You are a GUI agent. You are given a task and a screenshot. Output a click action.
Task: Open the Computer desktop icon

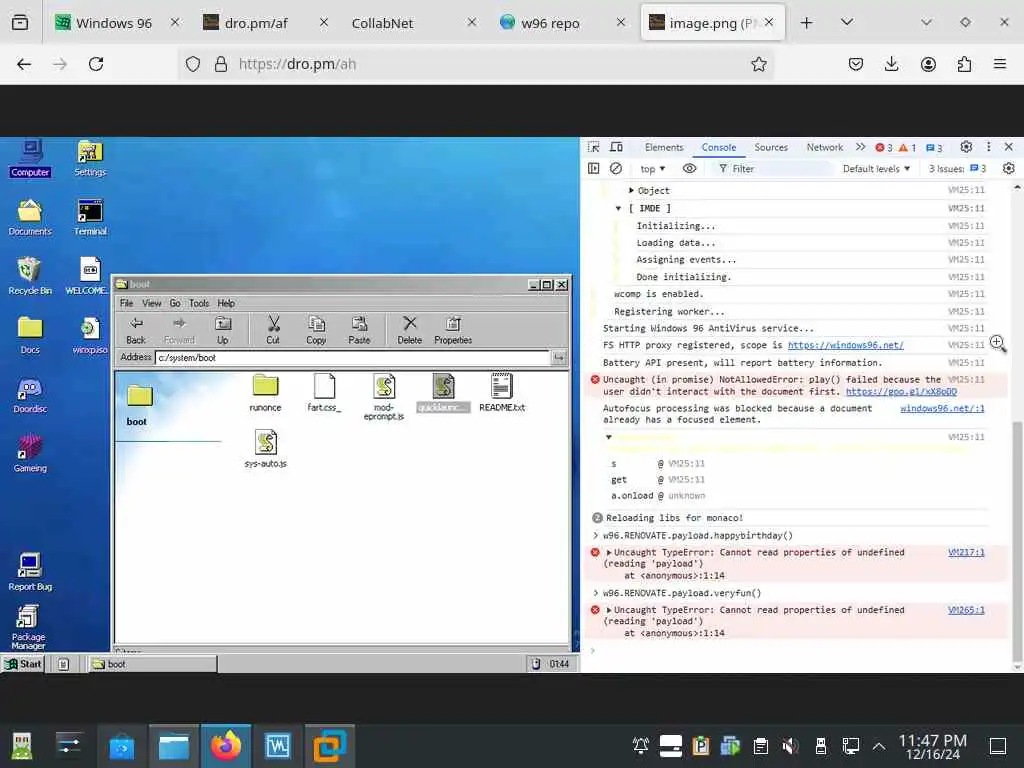click(30, 158)
